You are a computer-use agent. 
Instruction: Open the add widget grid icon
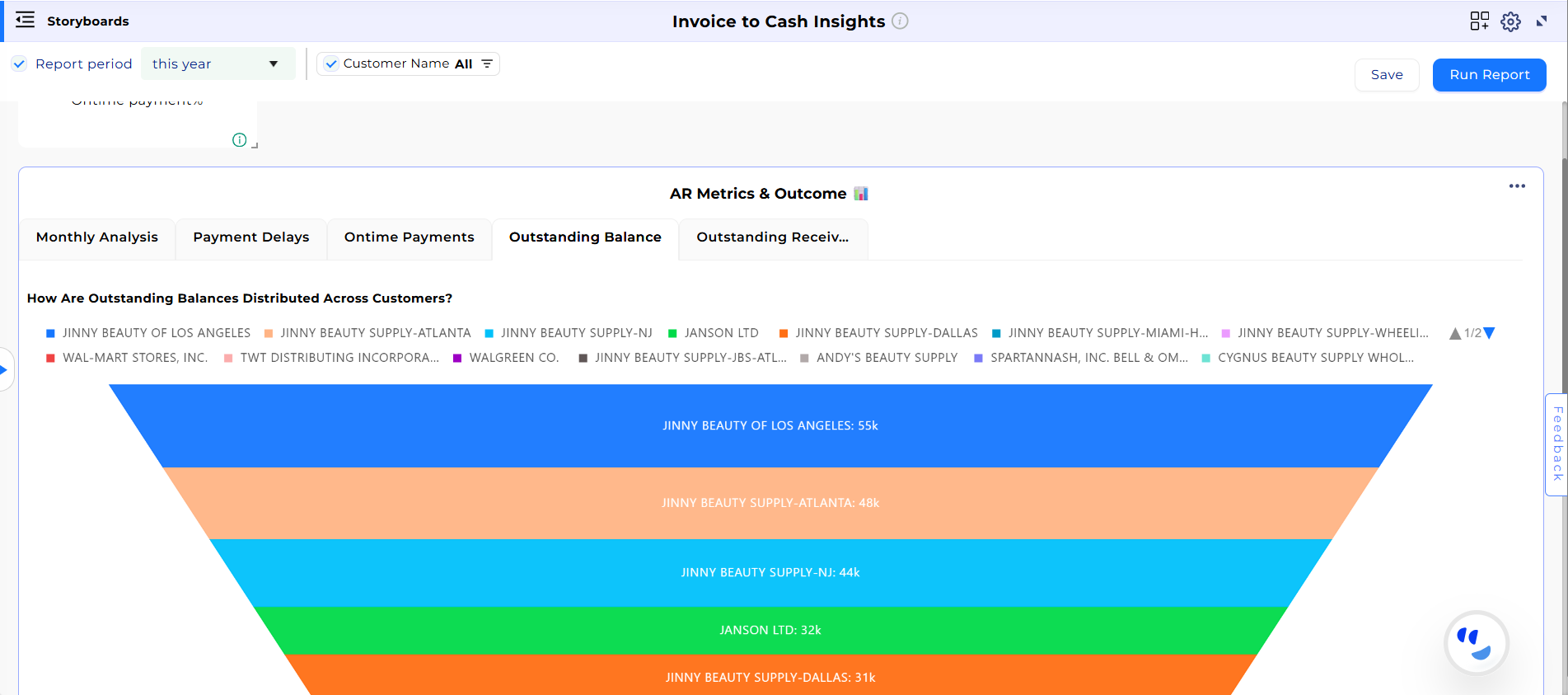tap(1479, 21)
